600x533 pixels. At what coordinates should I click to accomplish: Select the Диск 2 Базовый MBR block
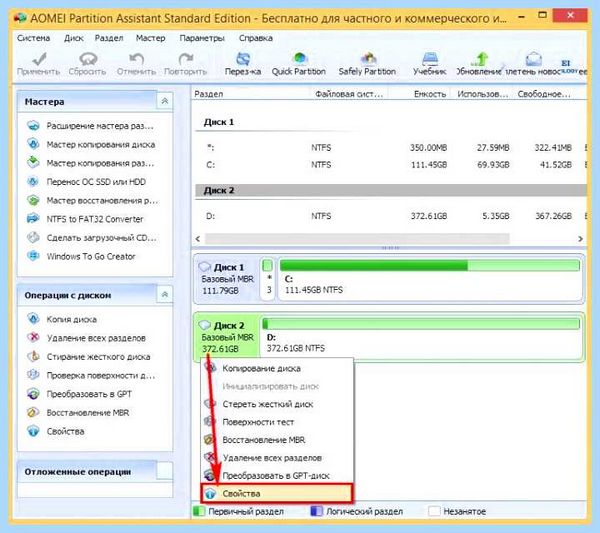tap(227, 337)
